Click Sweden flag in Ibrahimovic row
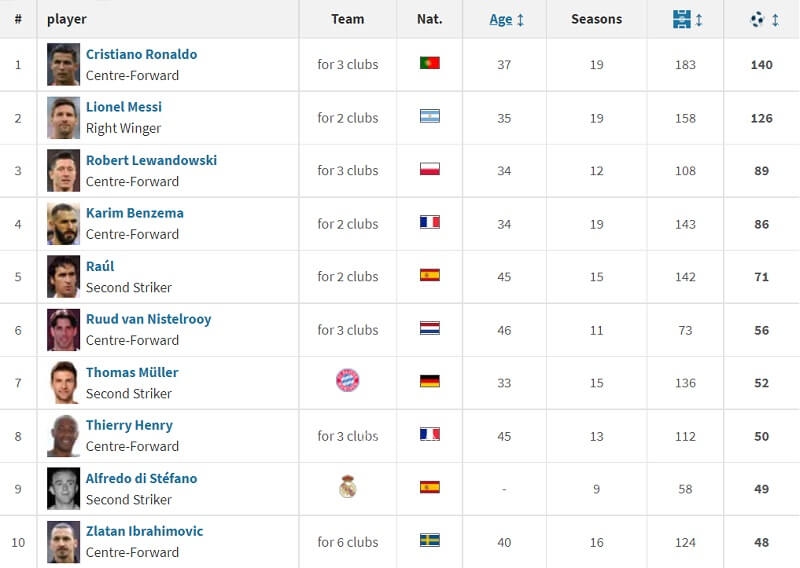800x568 pixels. [x=430, y=541]
